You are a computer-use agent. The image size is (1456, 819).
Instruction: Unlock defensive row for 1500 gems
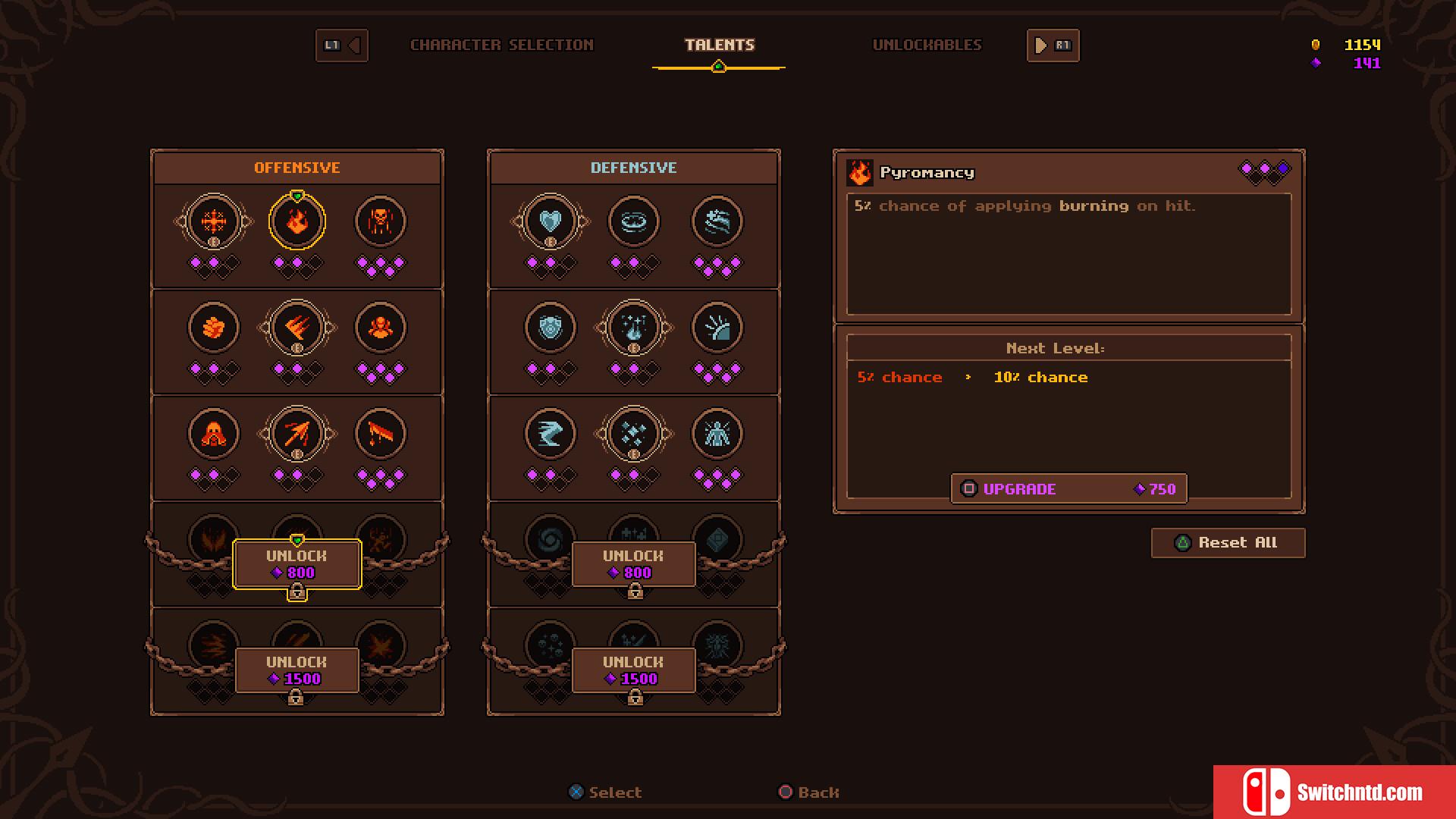pyautogui.click(x=634, y=670)
